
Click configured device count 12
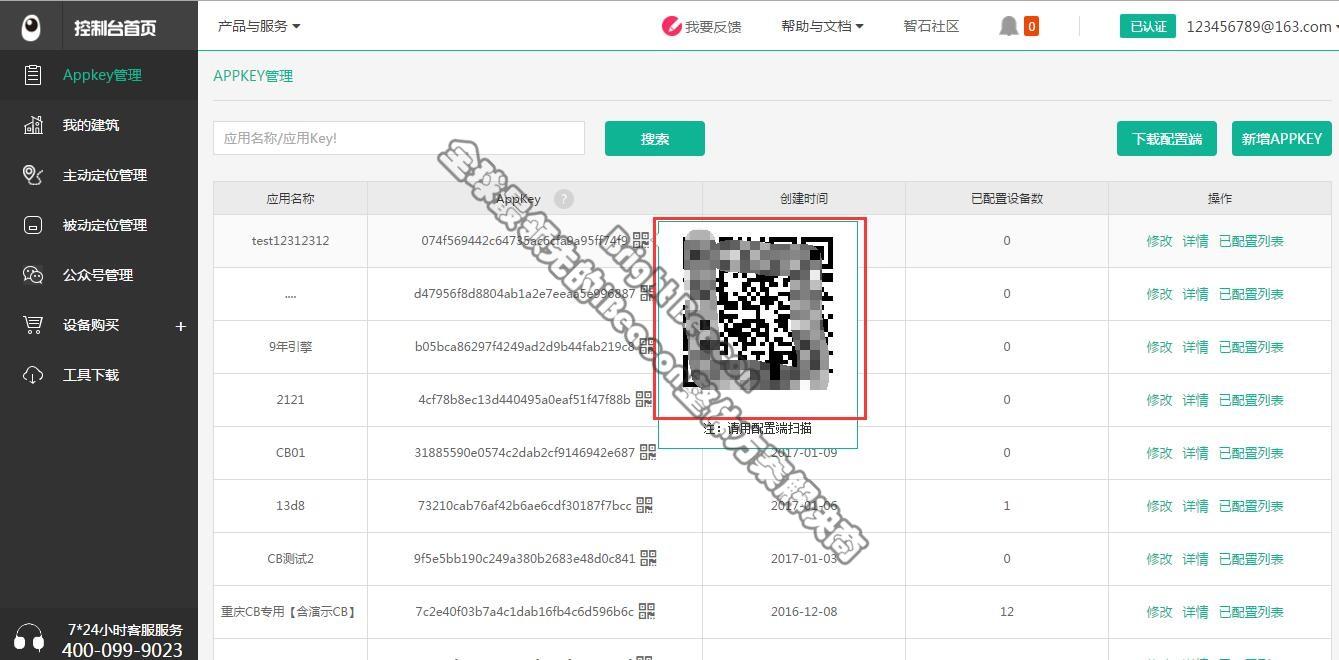1006,611
